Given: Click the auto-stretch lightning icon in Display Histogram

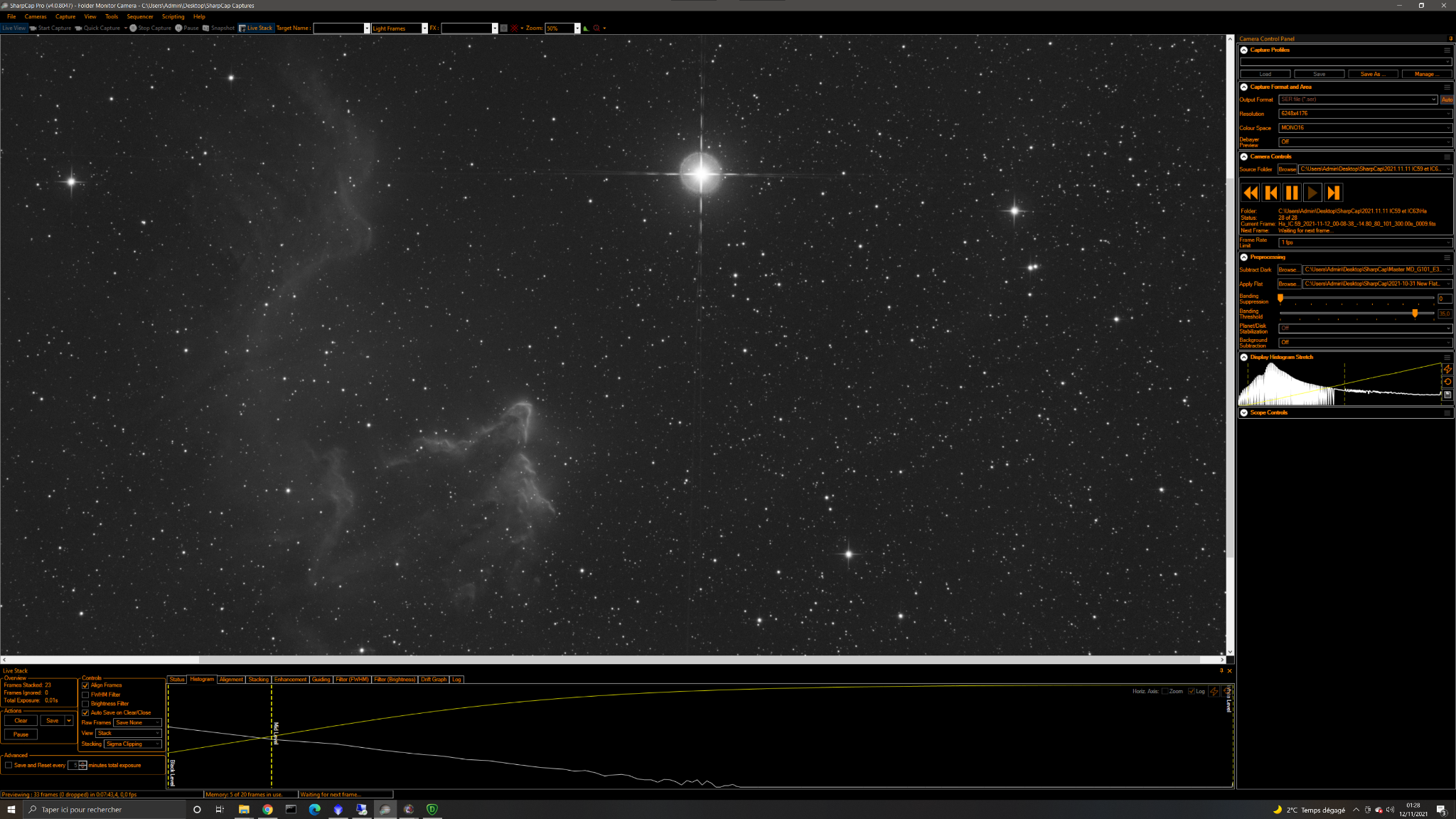Looking at the screenshot, I should click(1447, 369).
